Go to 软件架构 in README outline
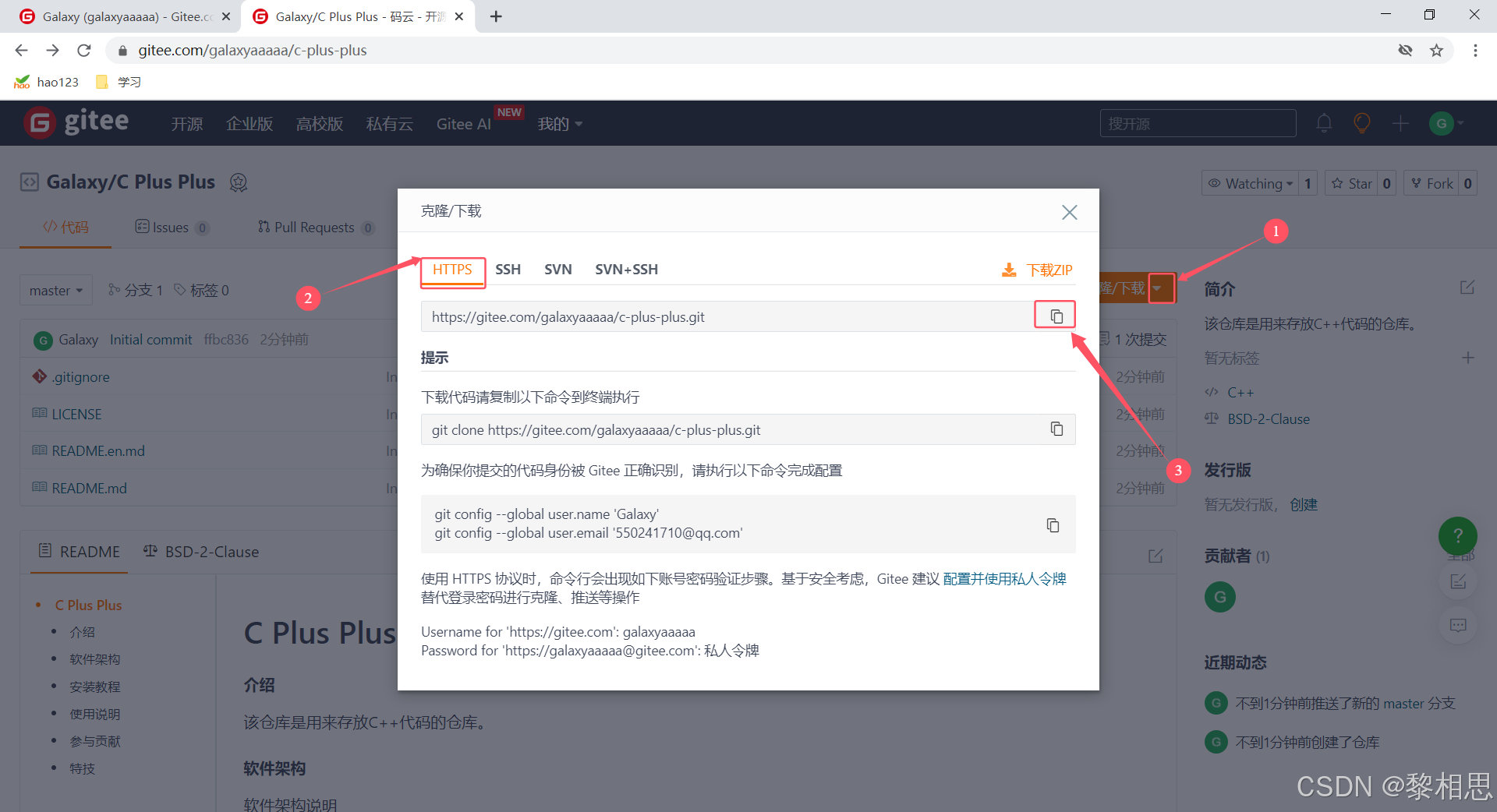This screenshot has height=812, width=1497. [x=95, y=659]
